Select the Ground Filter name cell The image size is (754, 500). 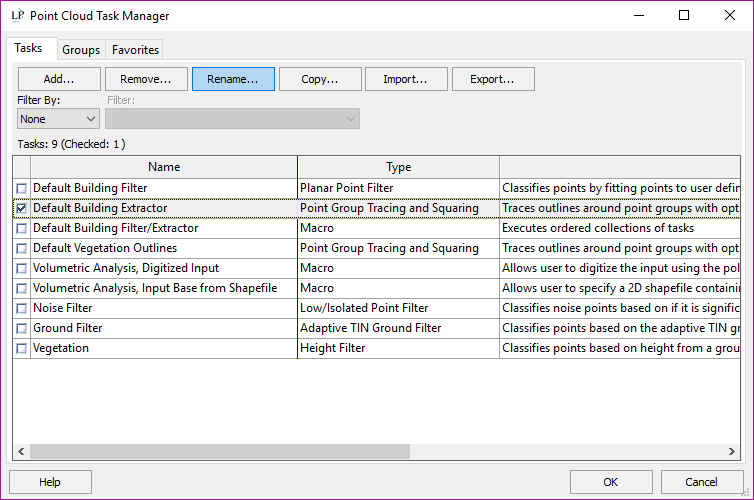164,328
